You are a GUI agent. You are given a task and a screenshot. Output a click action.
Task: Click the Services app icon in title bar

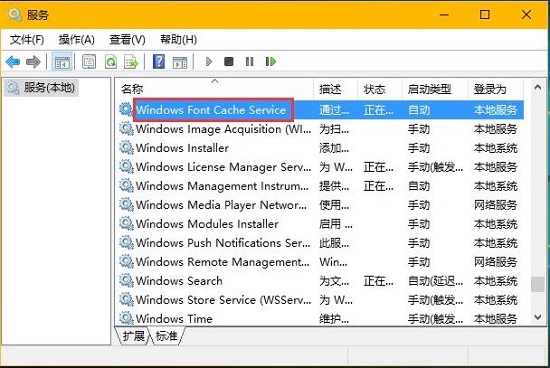pyautogui.click(x=15, y=14)
